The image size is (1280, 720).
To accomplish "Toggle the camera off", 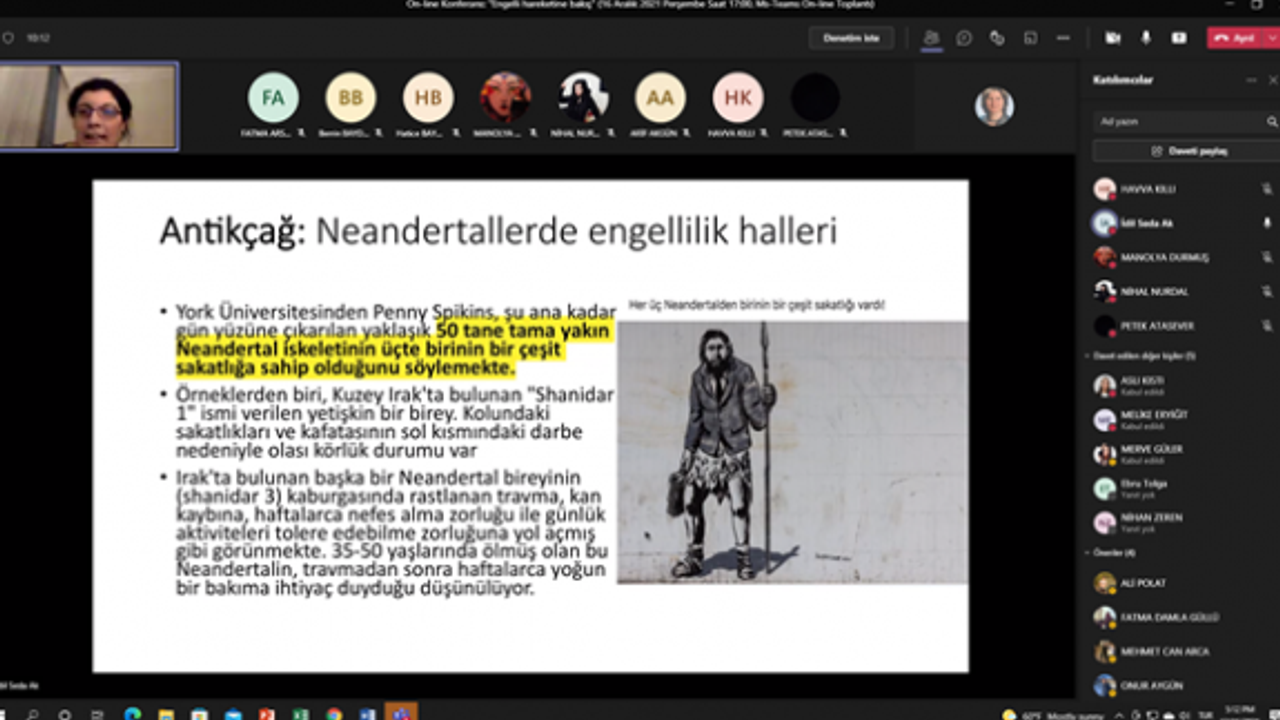I will point(1114,38).
